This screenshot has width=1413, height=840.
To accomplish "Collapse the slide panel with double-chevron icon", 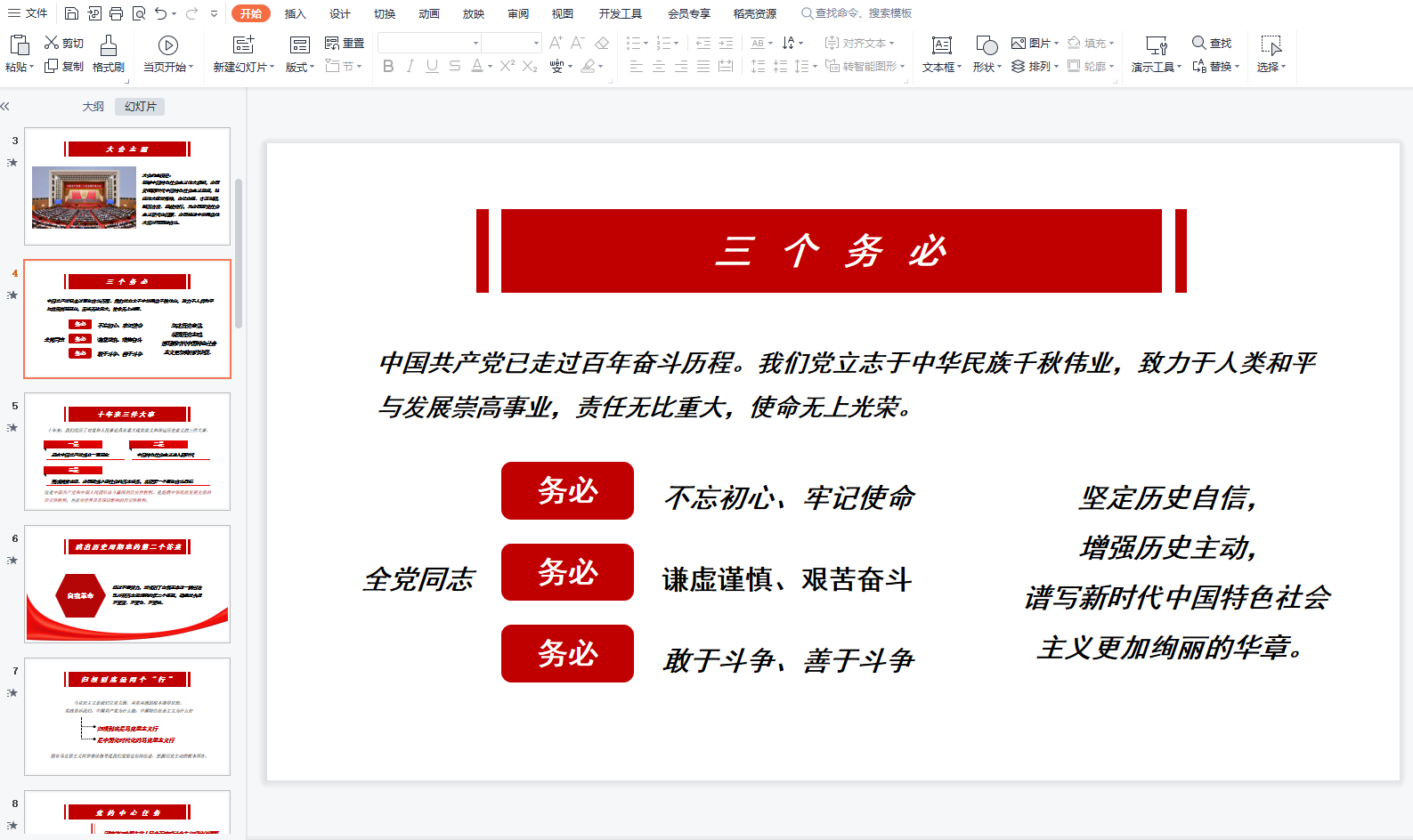I will [5, 107].
